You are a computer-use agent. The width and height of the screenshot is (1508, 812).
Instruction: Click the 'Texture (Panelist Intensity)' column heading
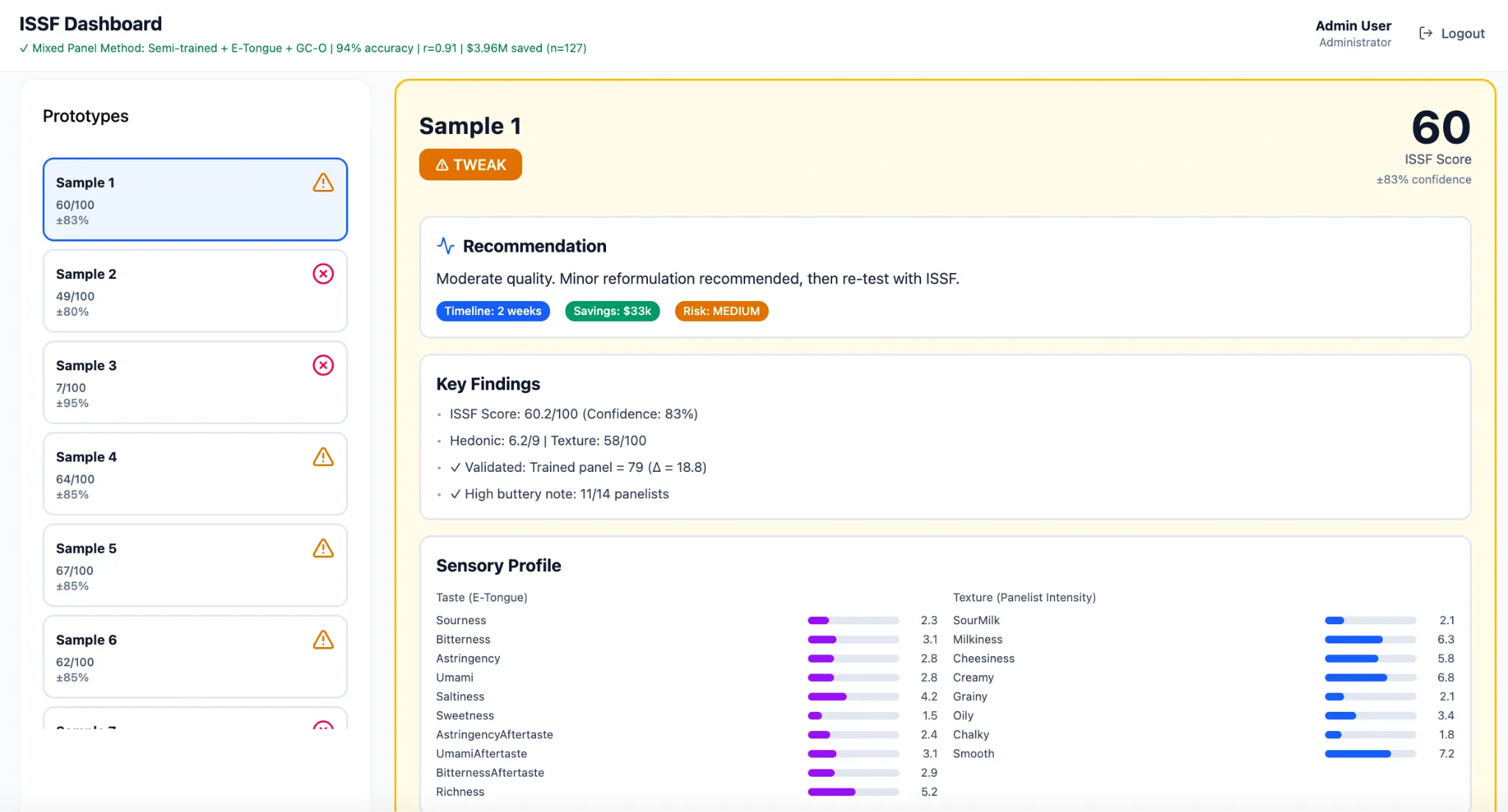click(1024, 598)
